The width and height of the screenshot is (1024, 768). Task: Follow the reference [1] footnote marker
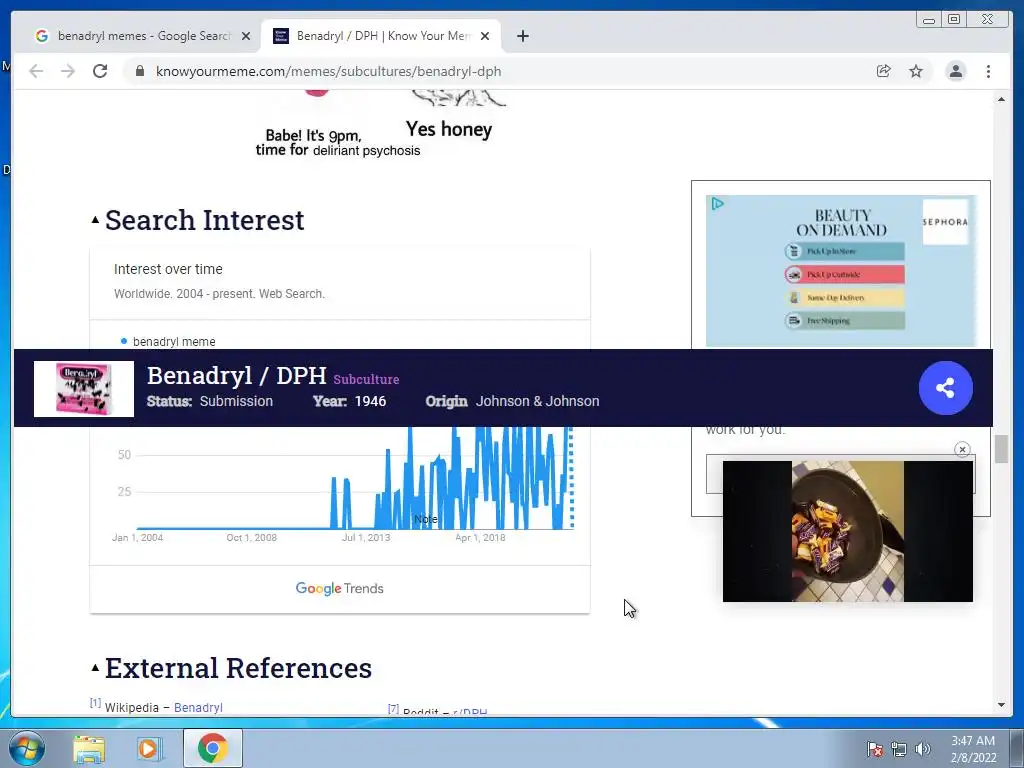[x=95, y=703]
